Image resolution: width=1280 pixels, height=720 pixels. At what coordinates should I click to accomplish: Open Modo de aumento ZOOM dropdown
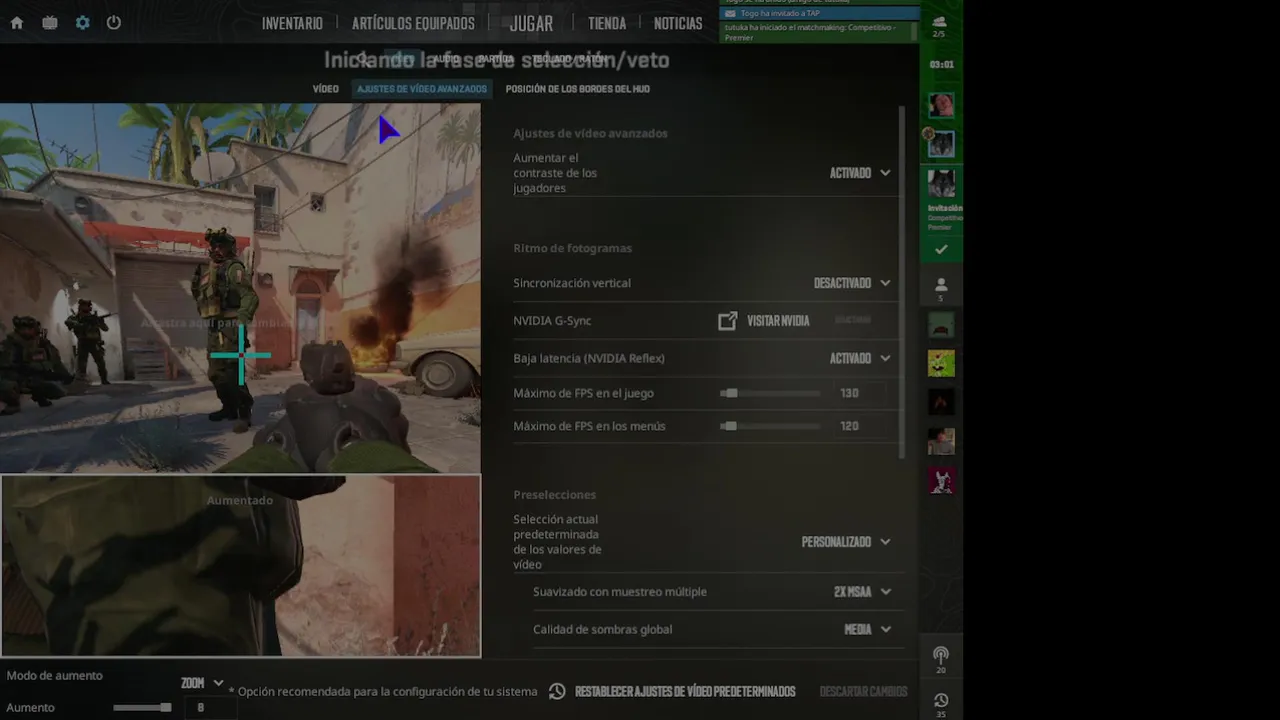(x=202, y=683)
